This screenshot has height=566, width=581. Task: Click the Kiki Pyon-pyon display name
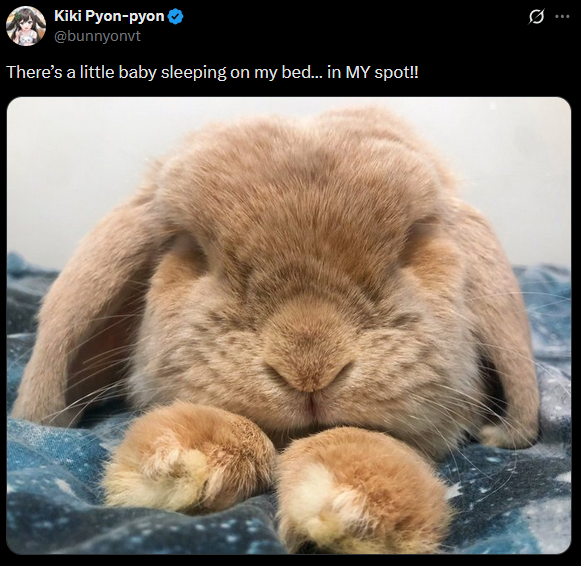point(109,16)
